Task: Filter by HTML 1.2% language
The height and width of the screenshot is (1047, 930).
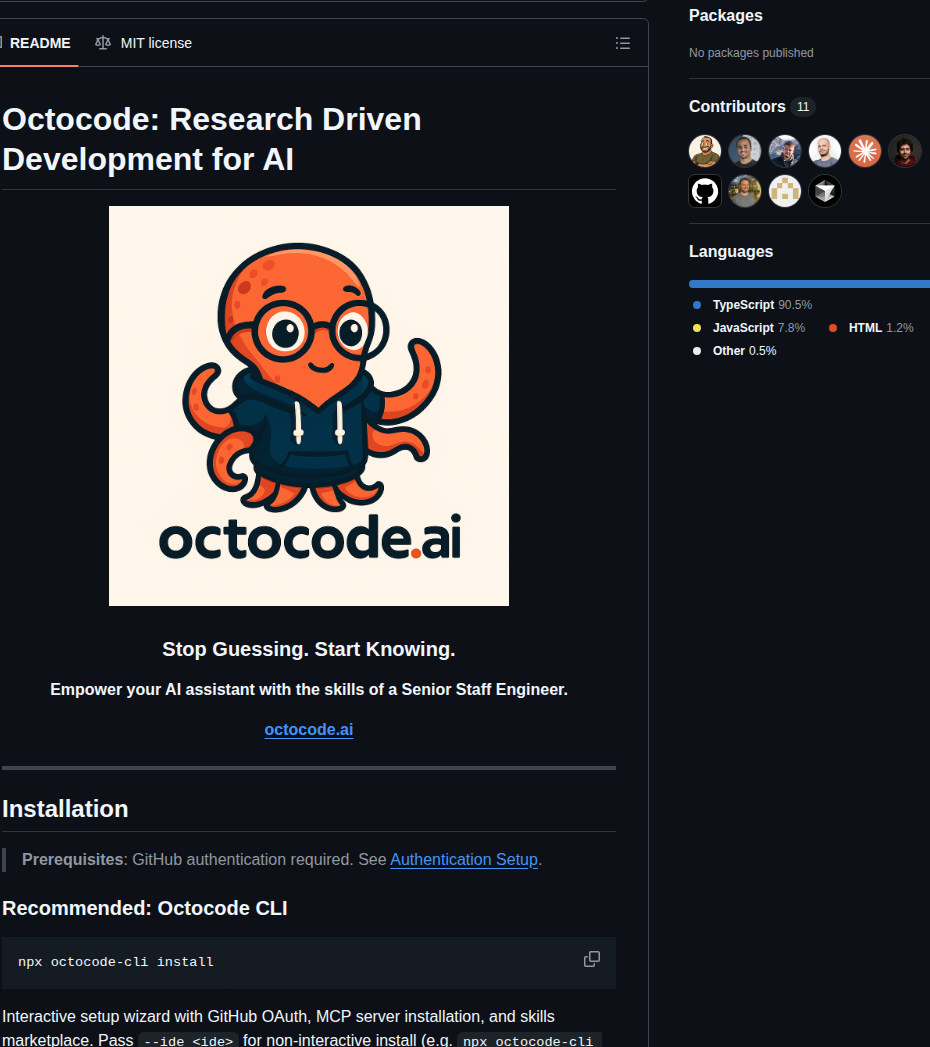Action: [881, 328]
